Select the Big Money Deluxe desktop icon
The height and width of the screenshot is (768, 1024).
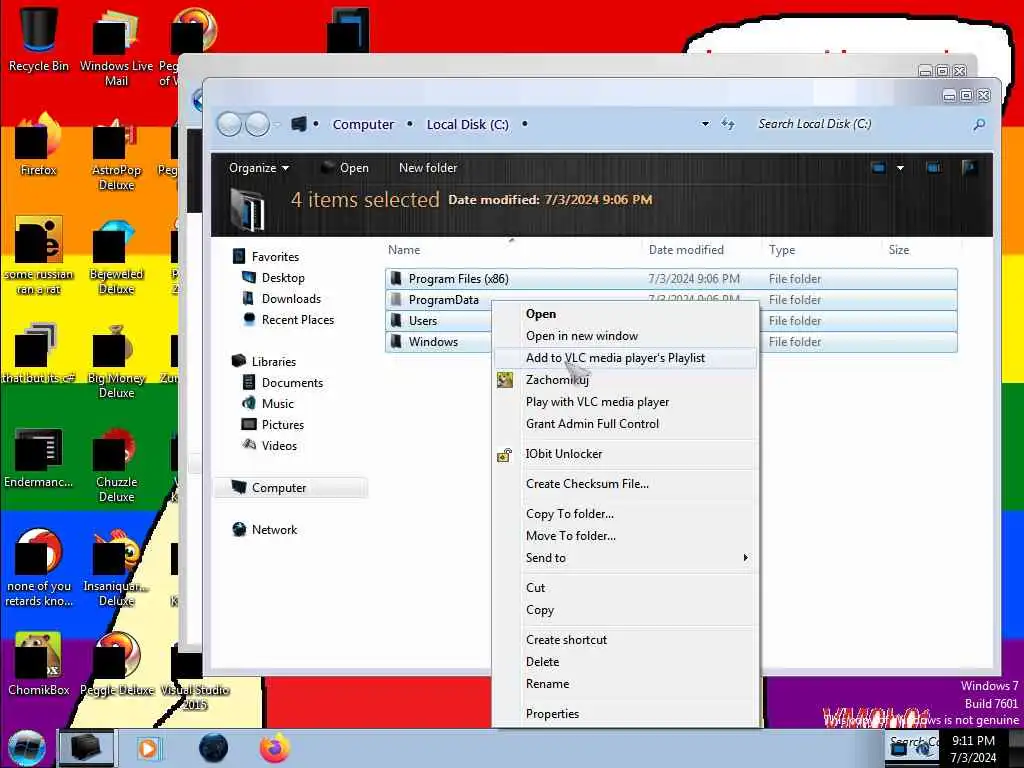click(116, 361)
